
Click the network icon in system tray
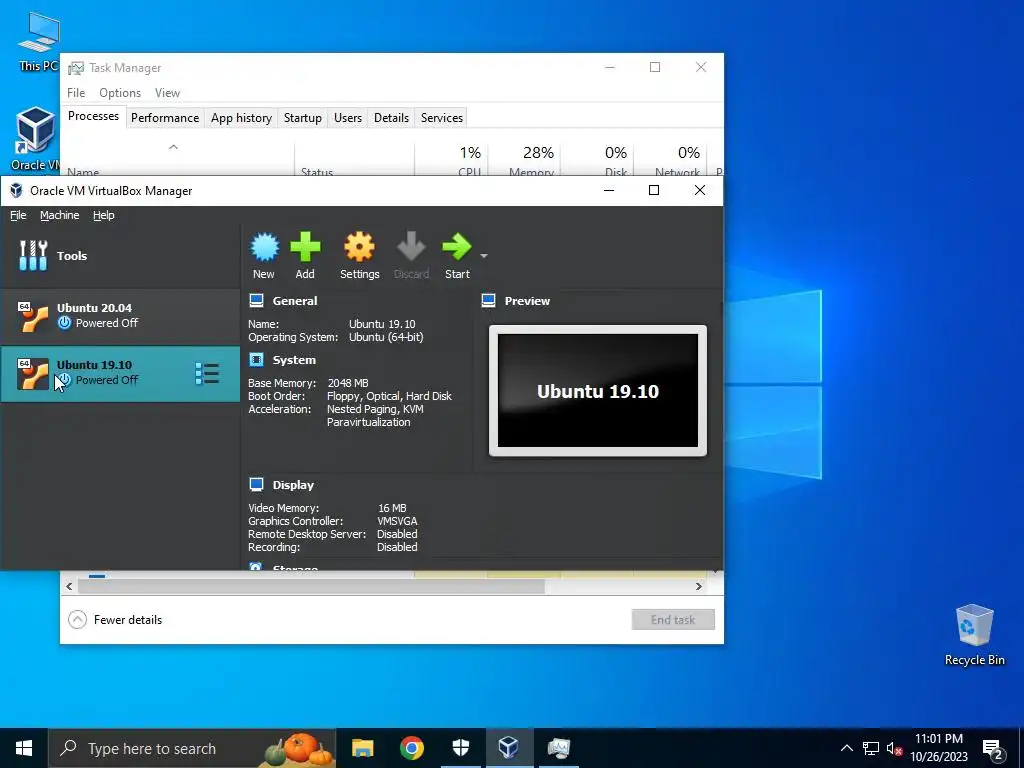click(871, 748)
